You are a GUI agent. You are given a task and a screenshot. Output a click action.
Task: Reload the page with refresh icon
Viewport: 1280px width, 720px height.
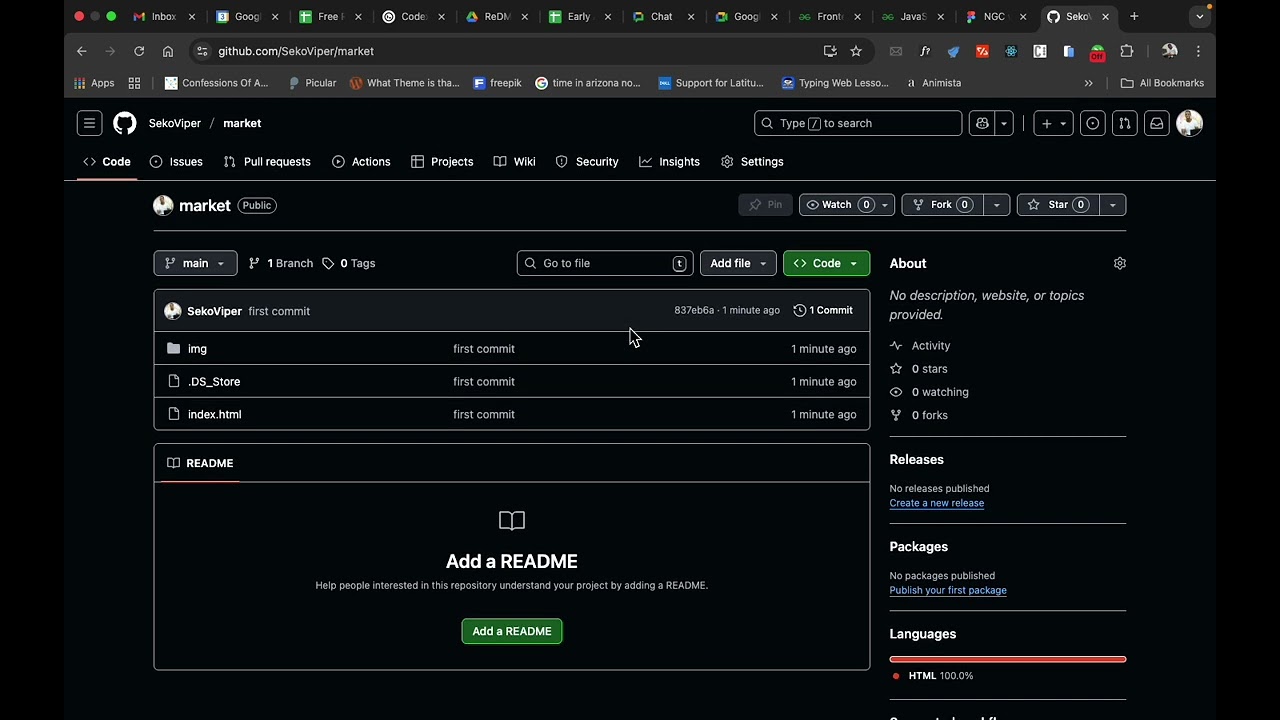(139, 51)
